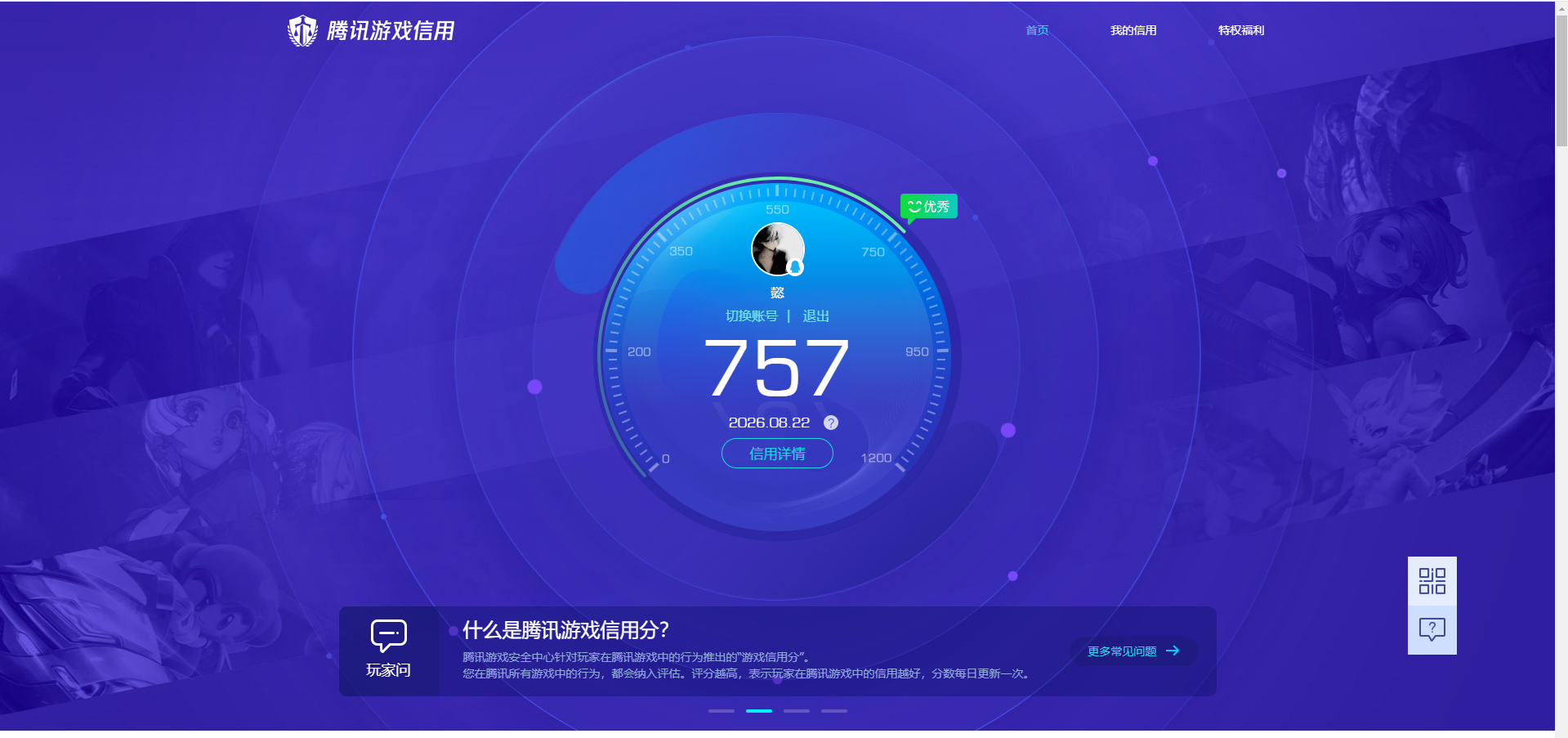Click the gauge label 200

tap(639, 351)
